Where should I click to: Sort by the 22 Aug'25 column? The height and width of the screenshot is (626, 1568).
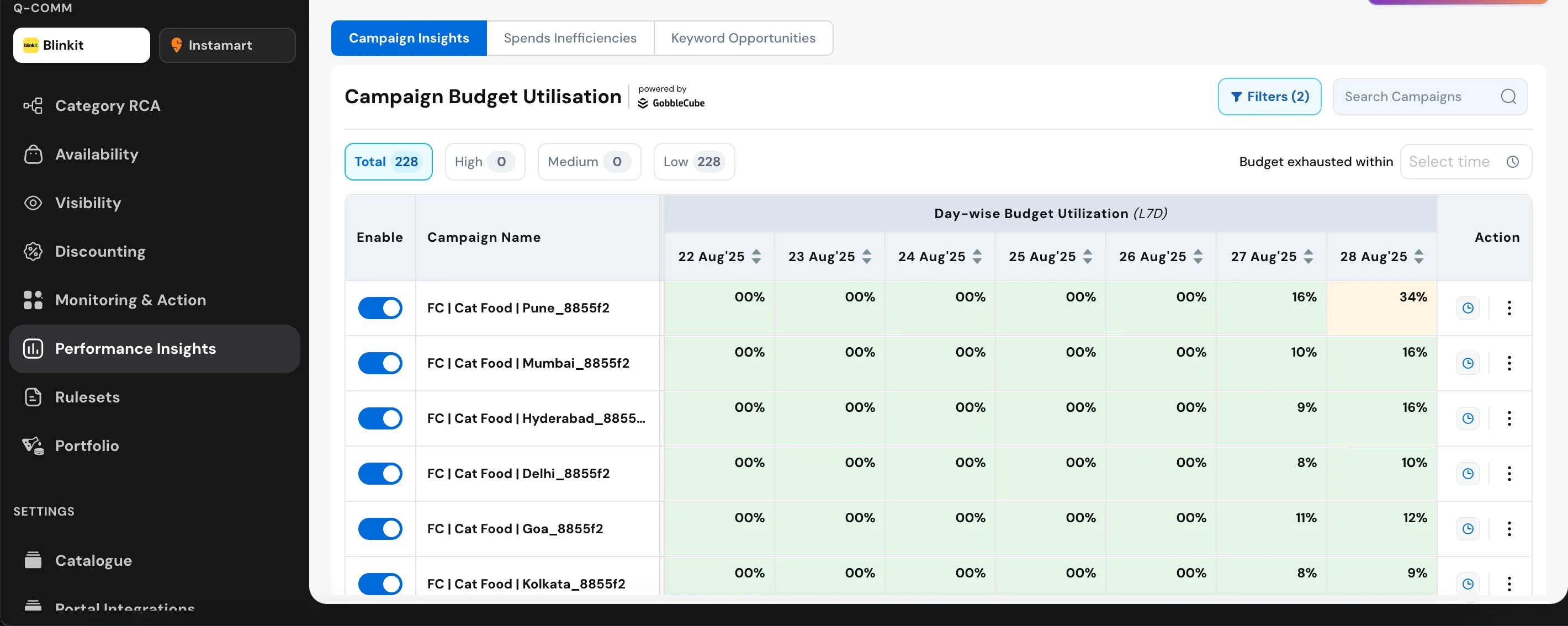click(756, 257)
